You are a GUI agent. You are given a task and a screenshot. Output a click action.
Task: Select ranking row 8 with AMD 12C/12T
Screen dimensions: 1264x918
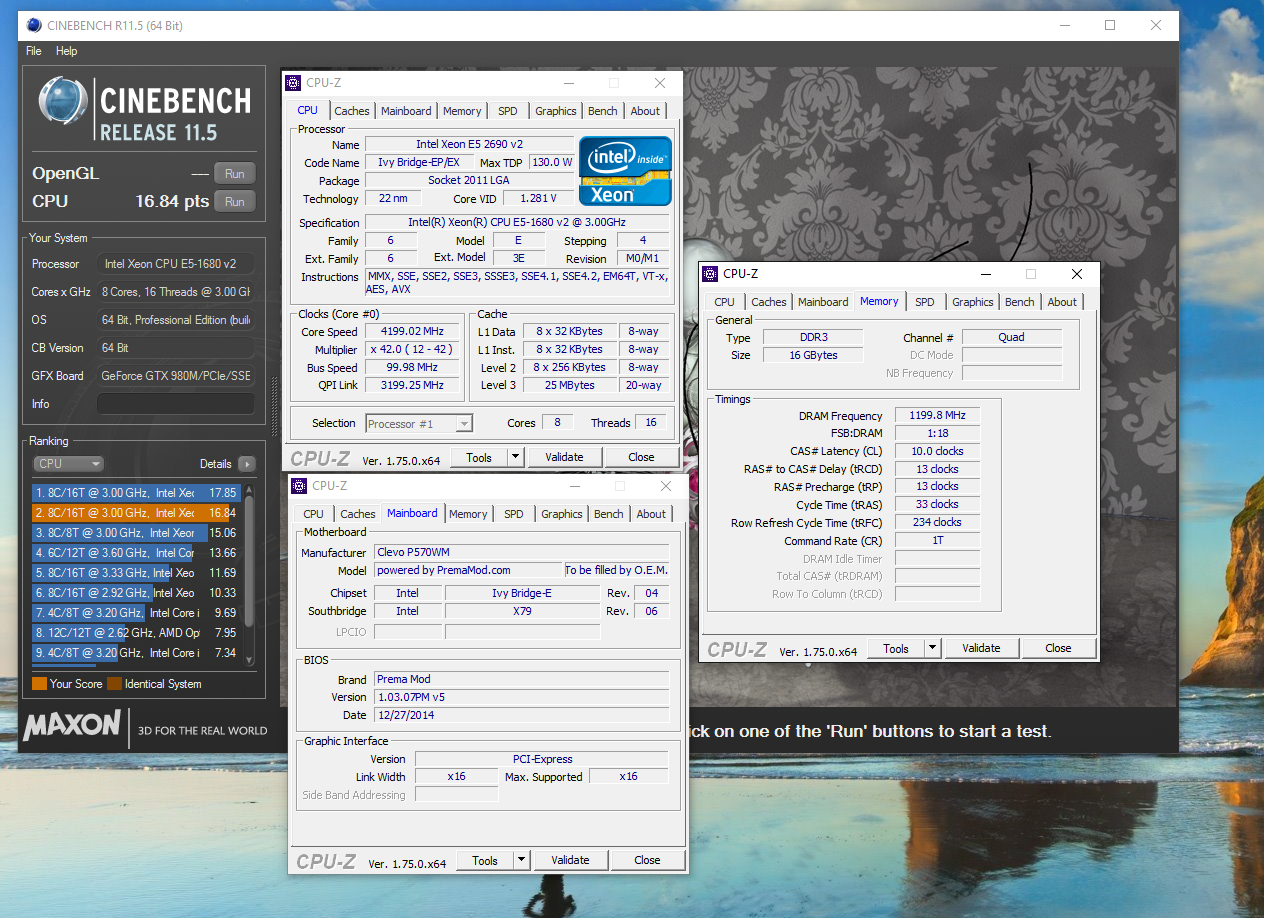click(135, 633)
